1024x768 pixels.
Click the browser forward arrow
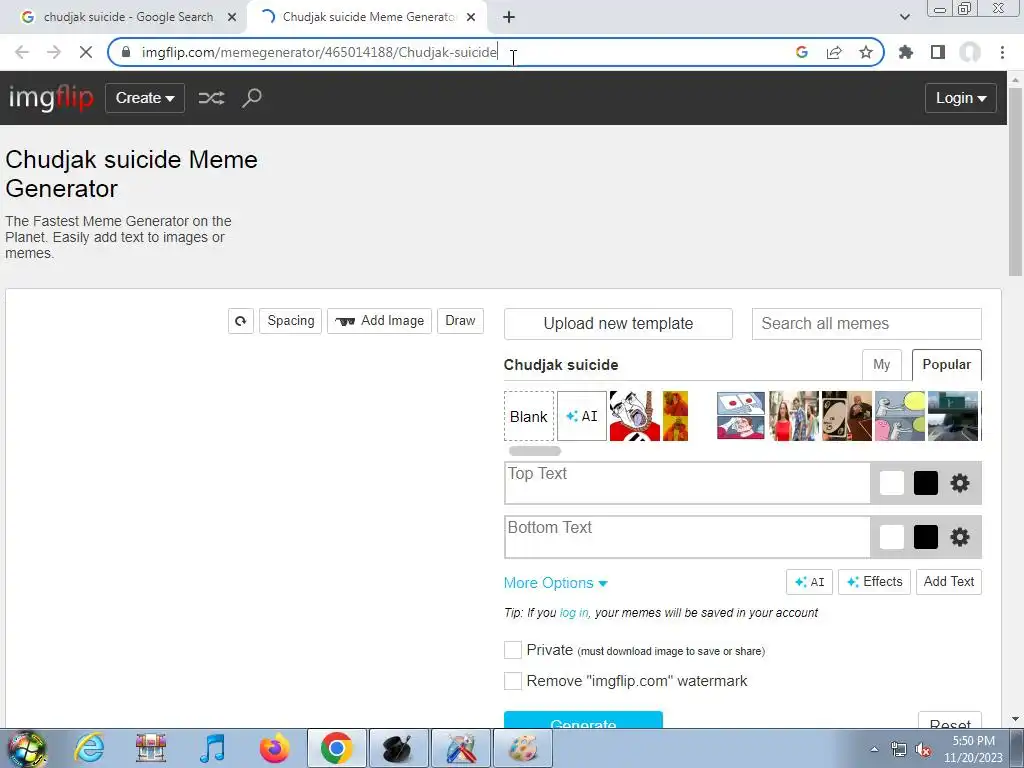54,52
